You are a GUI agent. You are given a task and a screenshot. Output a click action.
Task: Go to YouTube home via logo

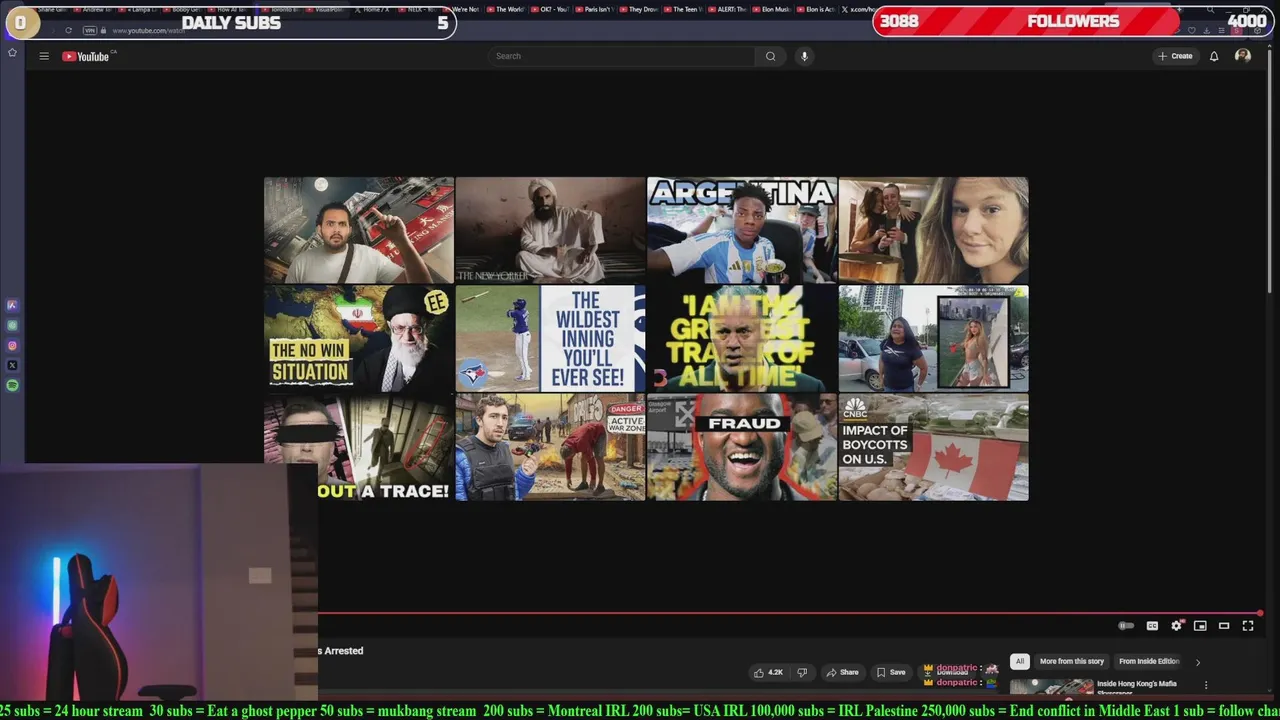coord(88,56)
